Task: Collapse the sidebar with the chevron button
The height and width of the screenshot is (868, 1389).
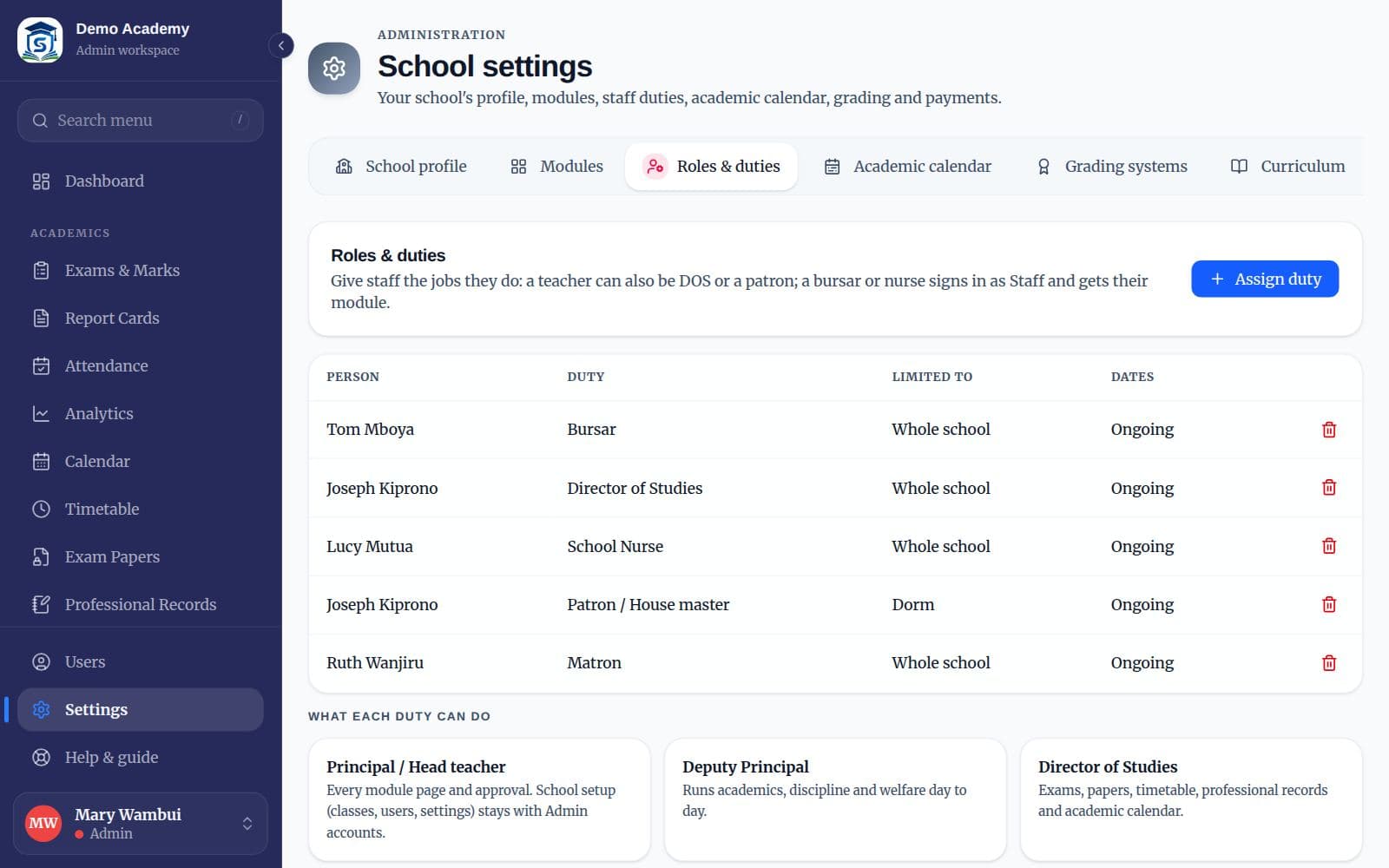Action: point(281,45)
